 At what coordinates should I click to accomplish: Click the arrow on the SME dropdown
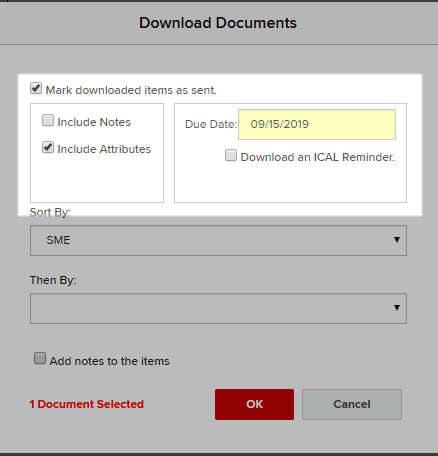tap(397, 240)
